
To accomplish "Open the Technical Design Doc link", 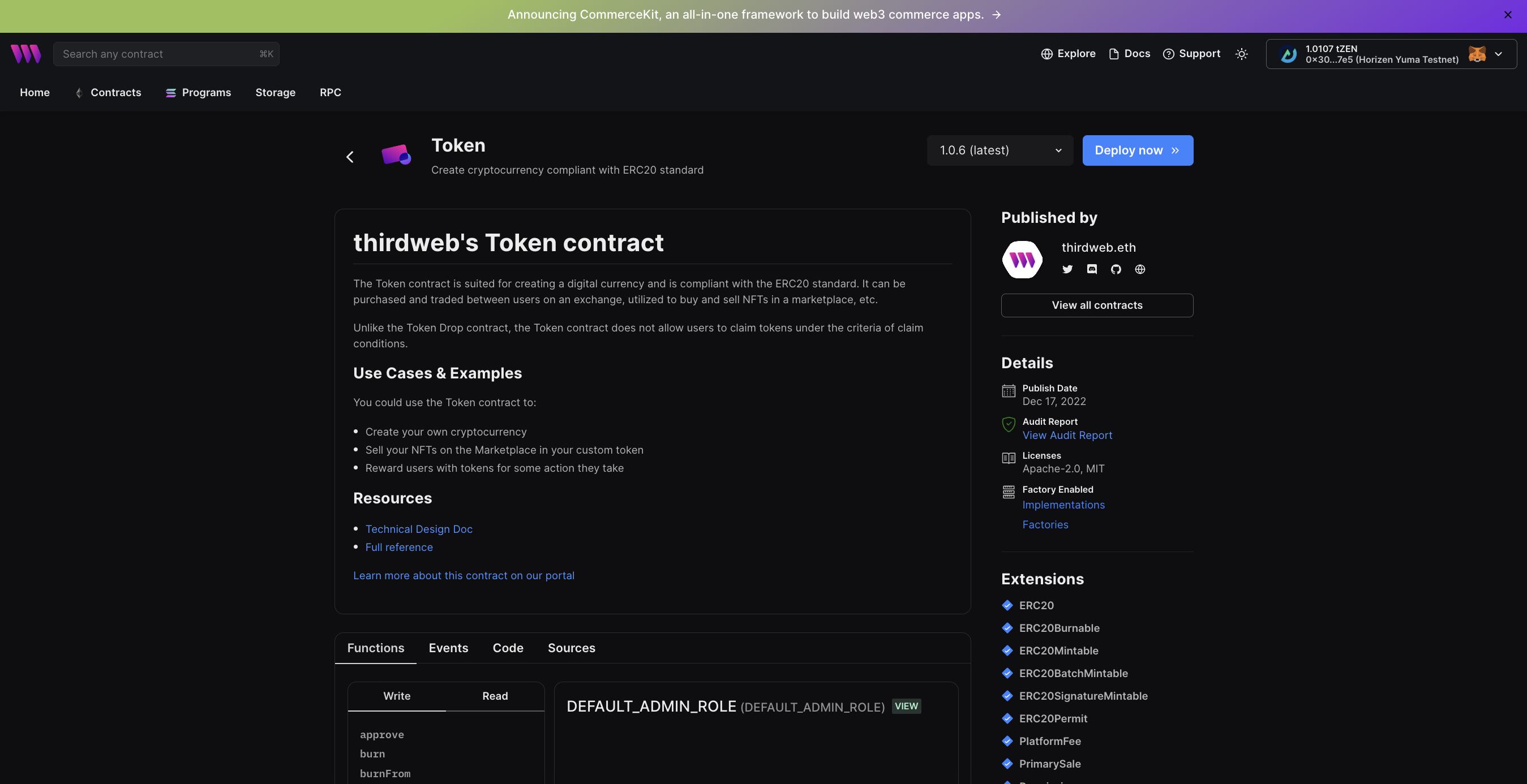I will (419, 529).
